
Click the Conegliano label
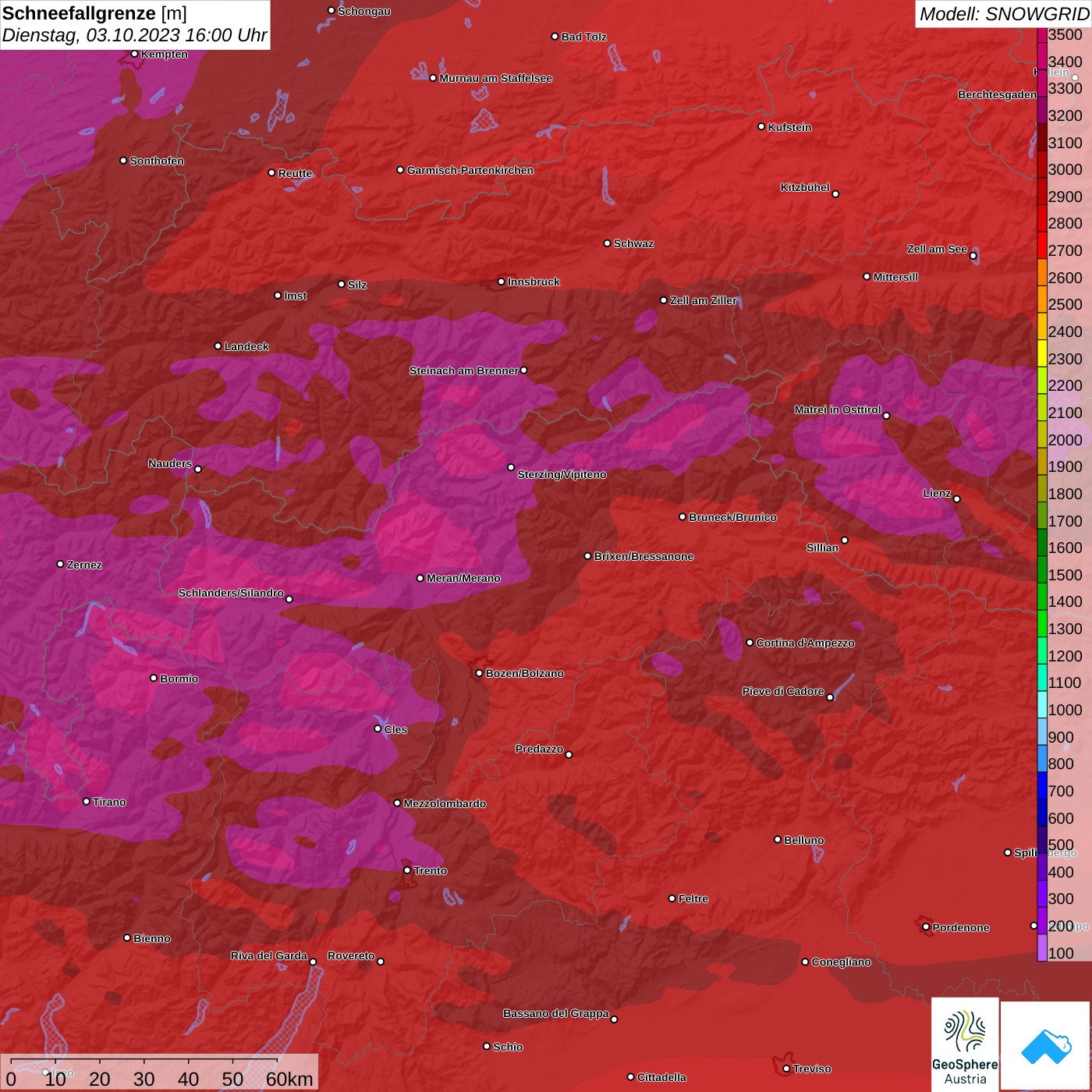841,962
